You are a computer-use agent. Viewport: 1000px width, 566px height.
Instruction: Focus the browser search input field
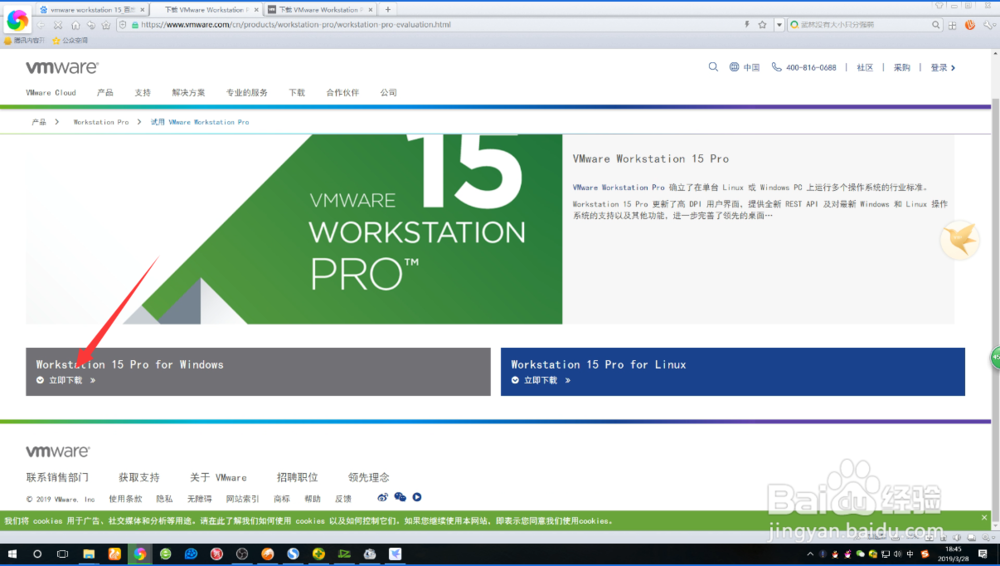coord(864,25)
